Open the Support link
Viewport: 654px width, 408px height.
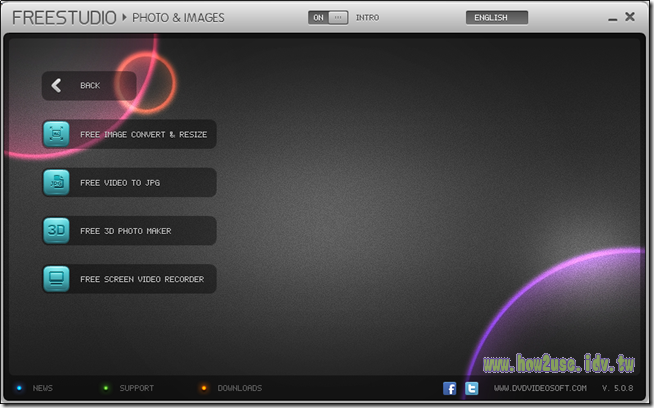136,388
